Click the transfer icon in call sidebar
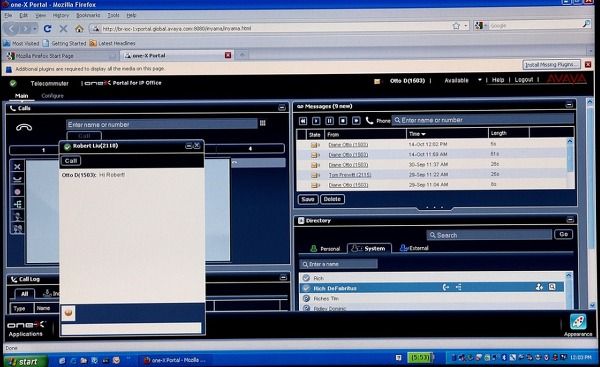 pyautogui.click(x=17, y=204)
